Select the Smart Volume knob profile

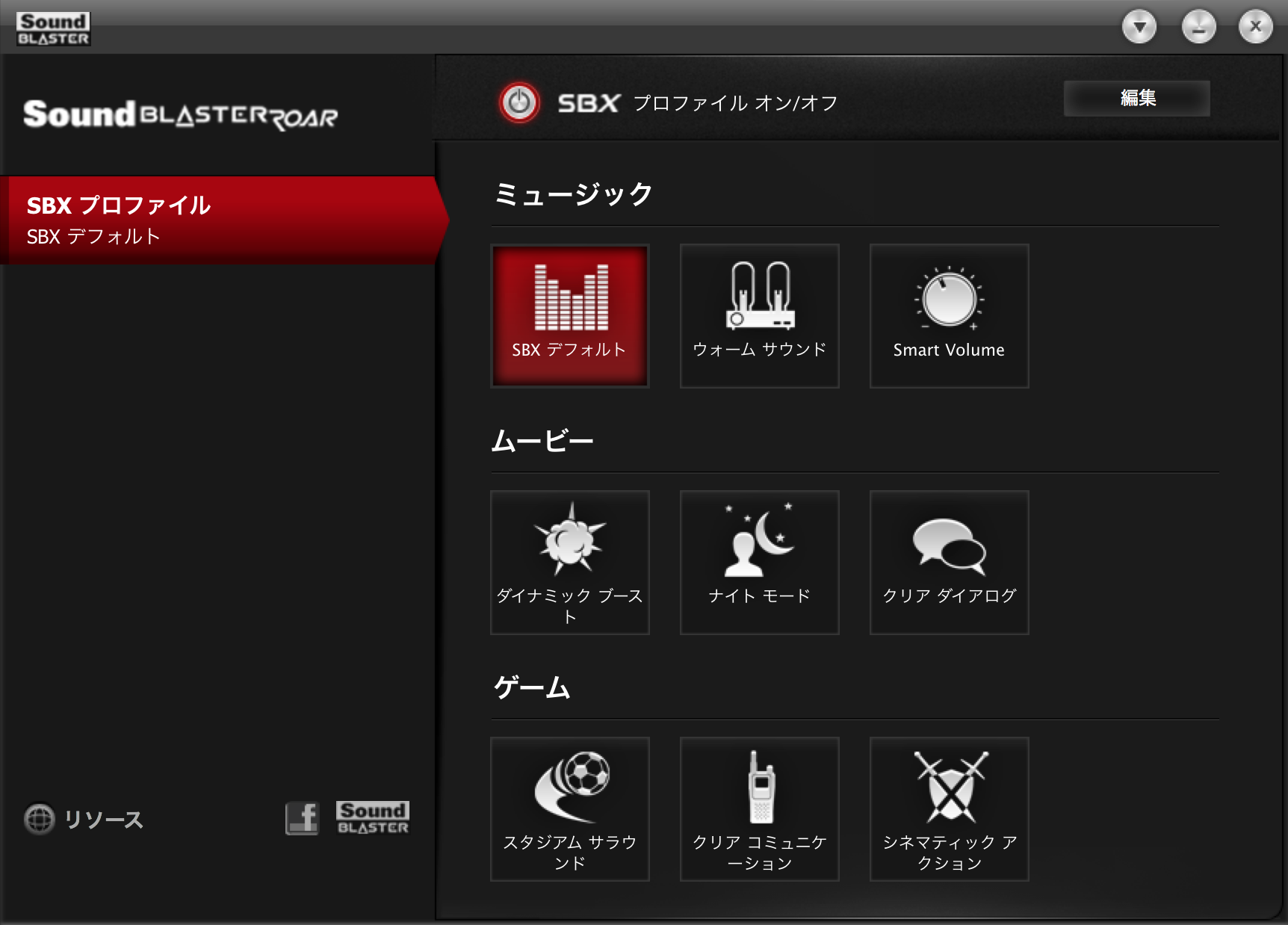click(949, 315)
